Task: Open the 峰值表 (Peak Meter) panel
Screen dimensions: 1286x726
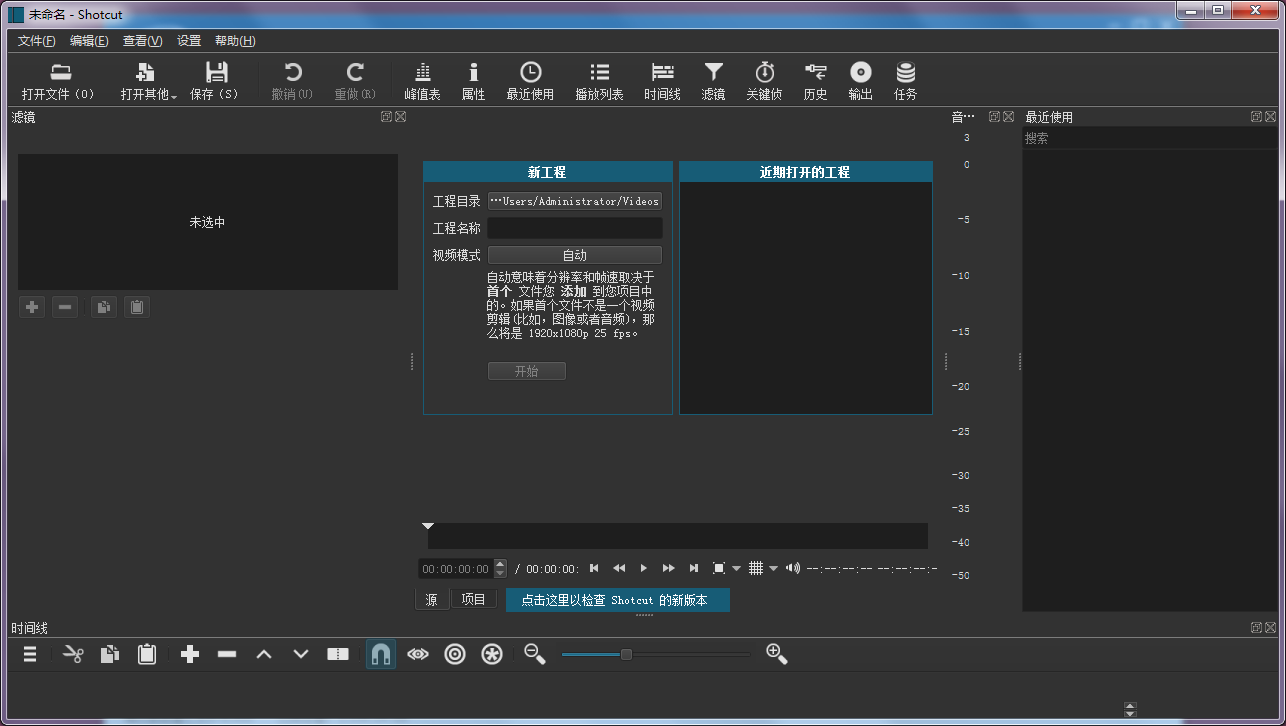Action: (422, 80)
